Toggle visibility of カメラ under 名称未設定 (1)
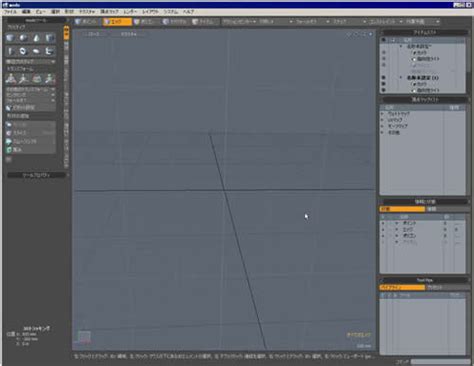Screen dimensions: 474x366 coord(384,84)
